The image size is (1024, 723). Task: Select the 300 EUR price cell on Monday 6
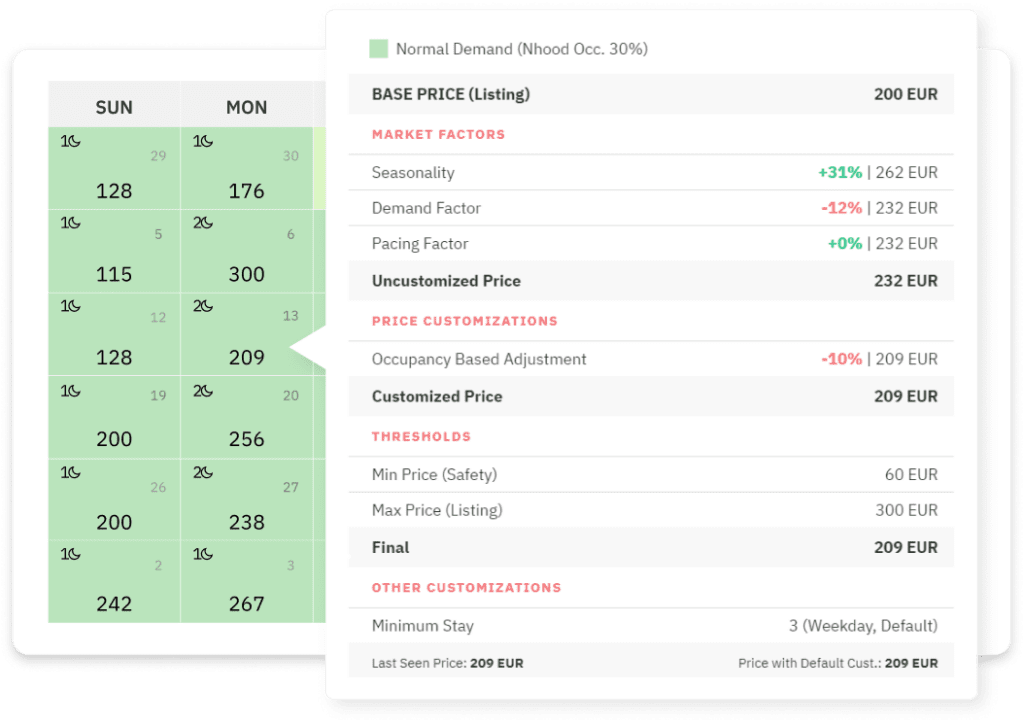245,274
